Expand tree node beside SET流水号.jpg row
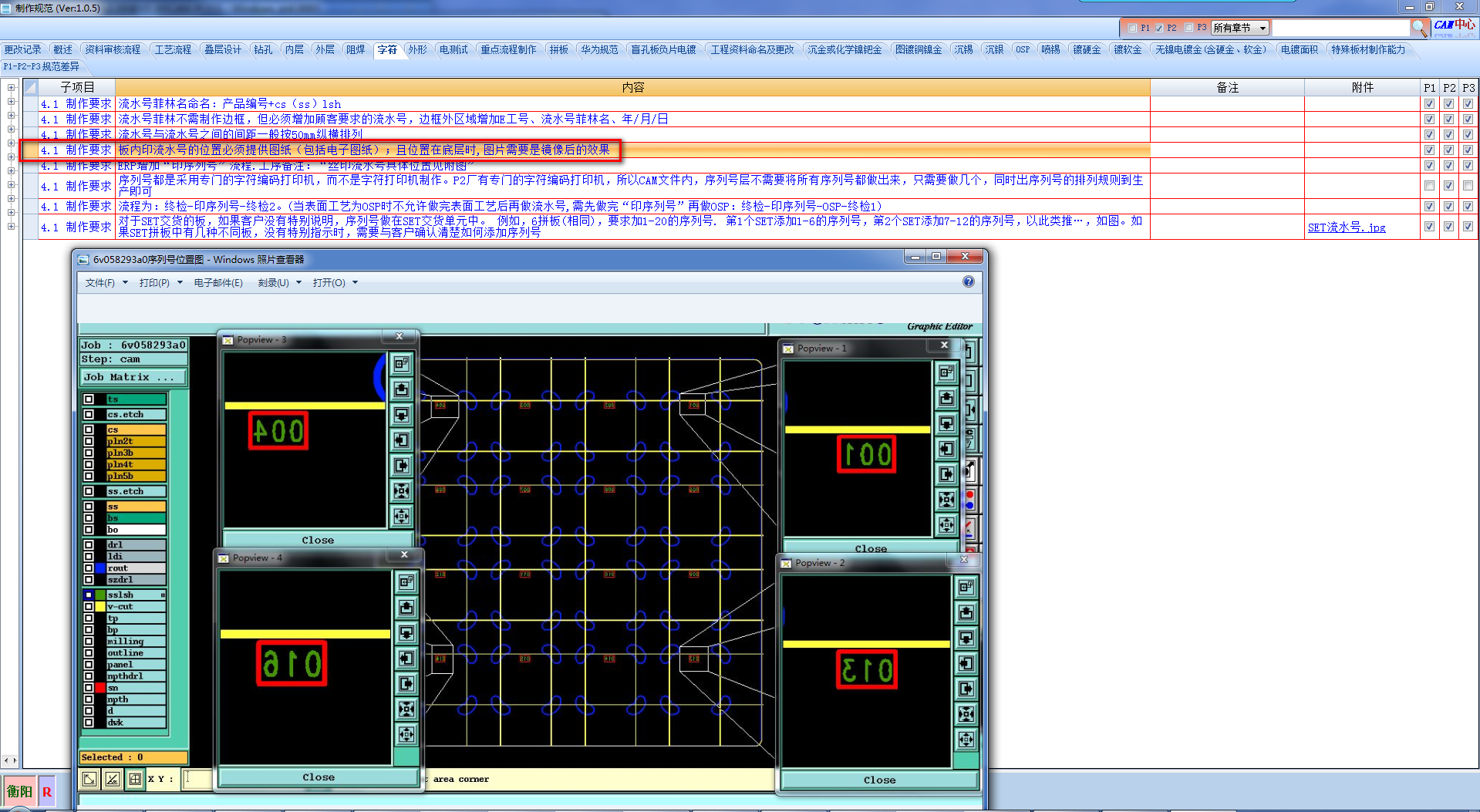 (x=11, y=226)
